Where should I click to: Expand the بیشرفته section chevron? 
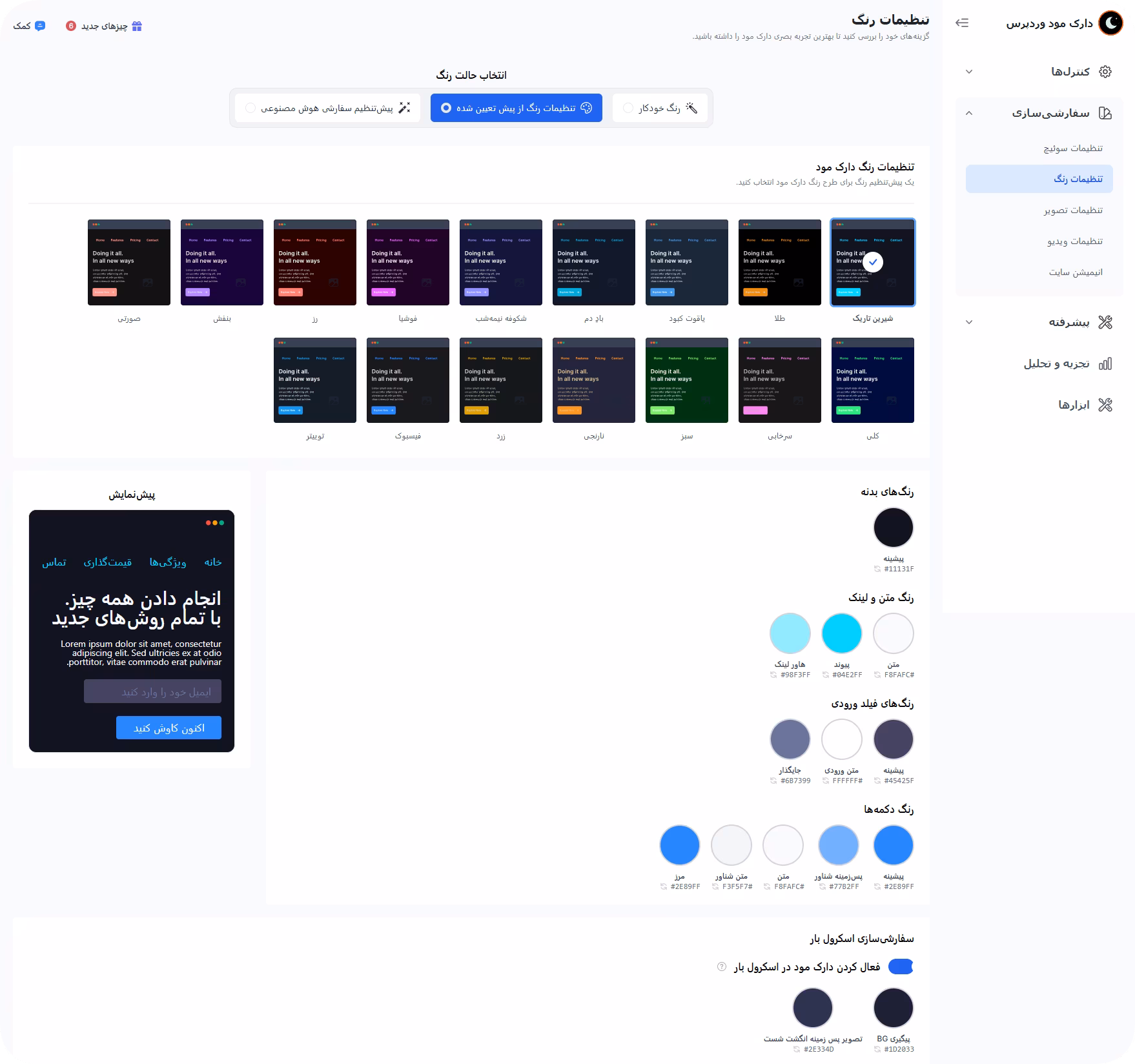point(968,322)
